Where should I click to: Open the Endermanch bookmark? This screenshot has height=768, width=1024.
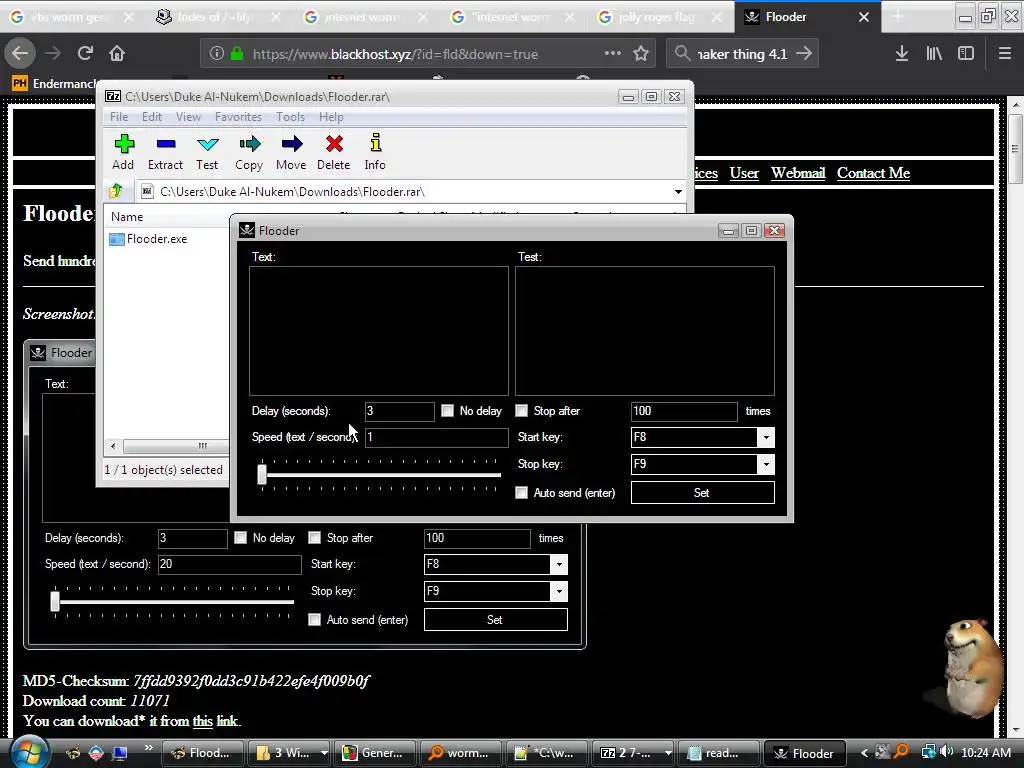[x=55, y=84]
